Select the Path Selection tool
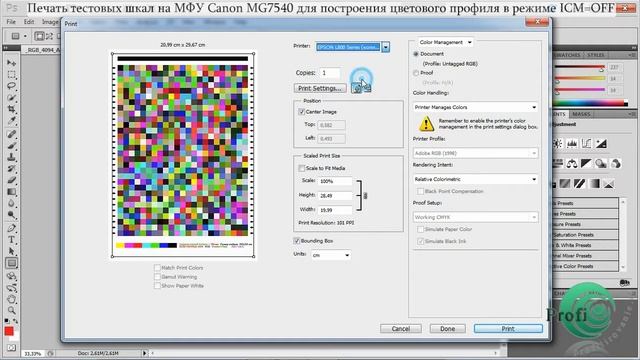The height and width of the screenshot is (360, 640). 11,251
